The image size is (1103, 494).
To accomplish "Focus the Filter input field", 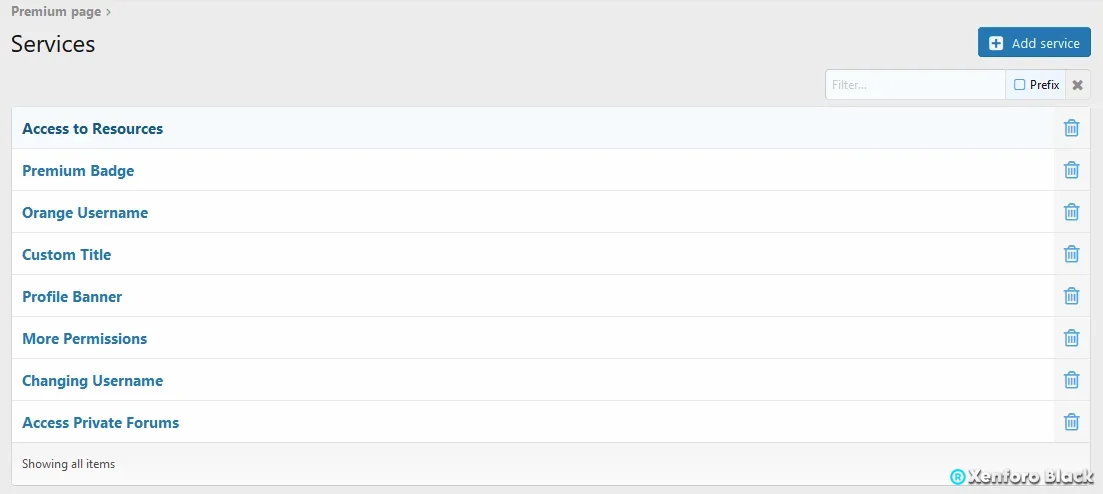I will [x=915, y=84].
